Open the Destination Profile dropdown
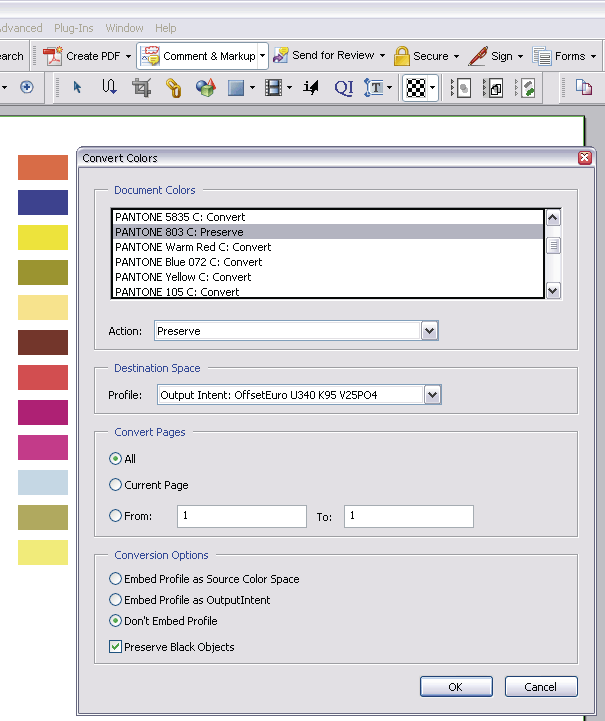 tap(432, 395)
